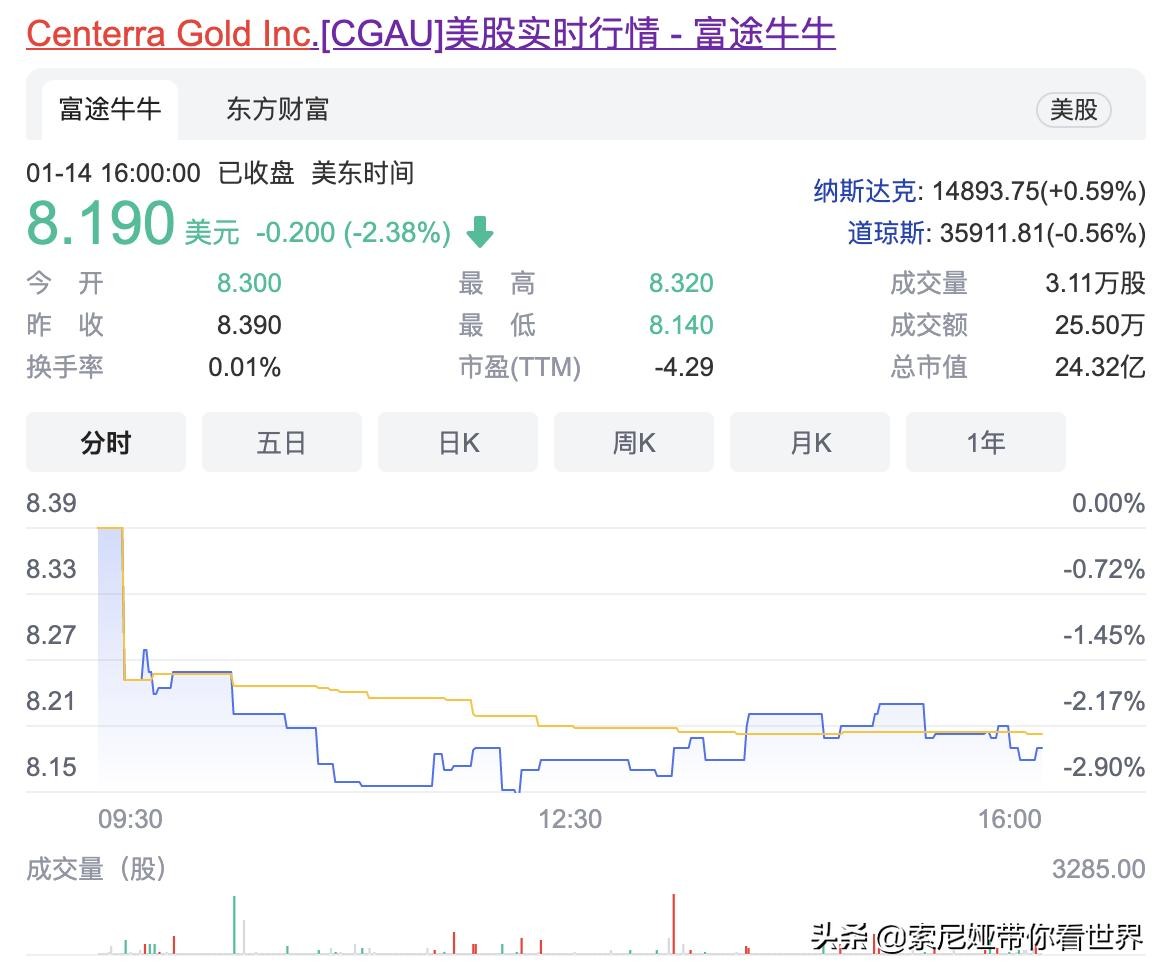The width and height of the screenshot is (1170, 978).
Task: Select the 分时 intraday chart view
Action: coord(106,442)
